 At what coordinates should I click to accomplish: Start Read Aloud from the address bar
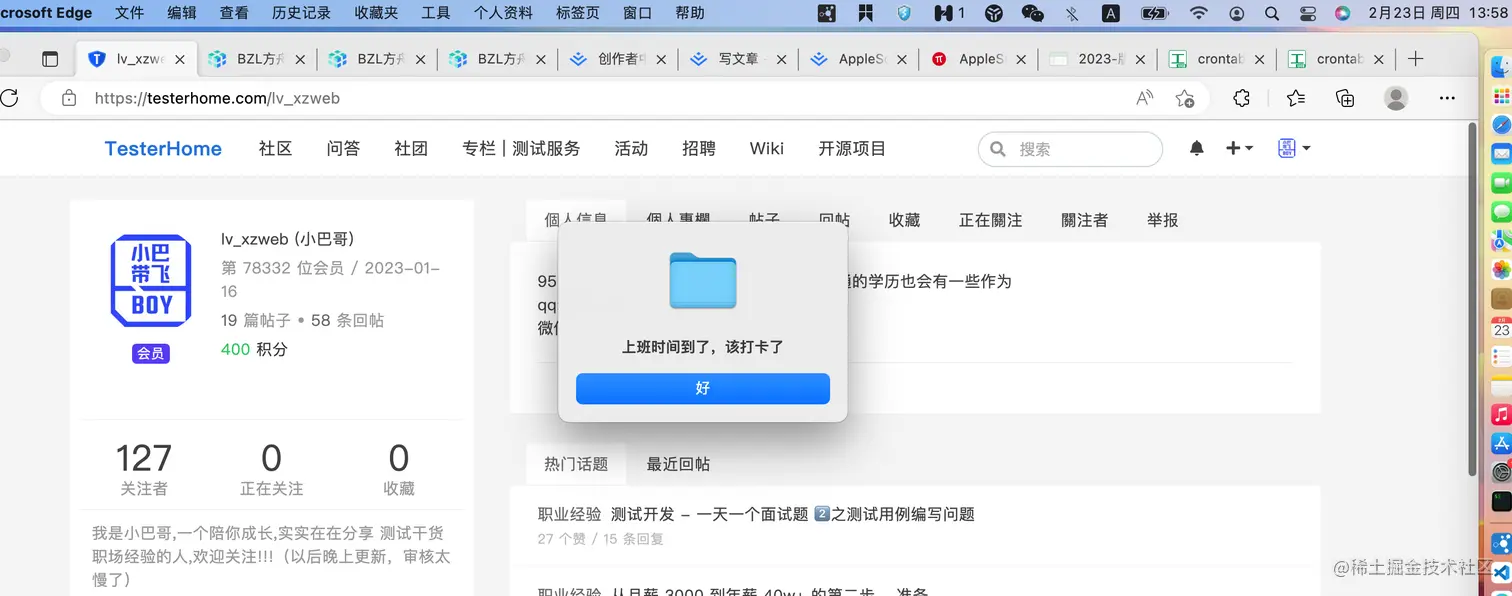click(x=1144, y=97)
